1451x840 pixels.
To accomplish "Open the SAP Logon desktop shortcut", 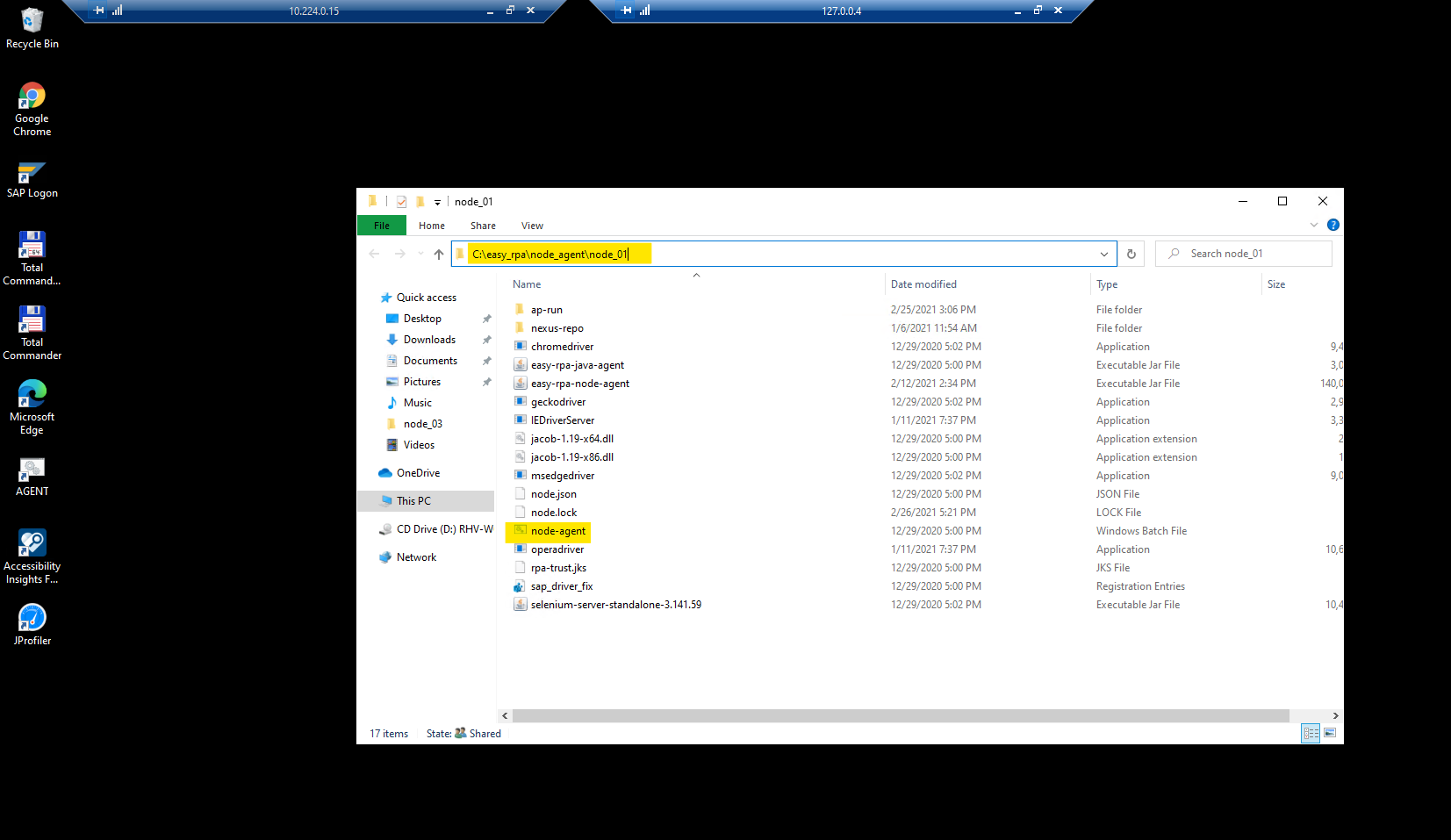I will [32, 180].
